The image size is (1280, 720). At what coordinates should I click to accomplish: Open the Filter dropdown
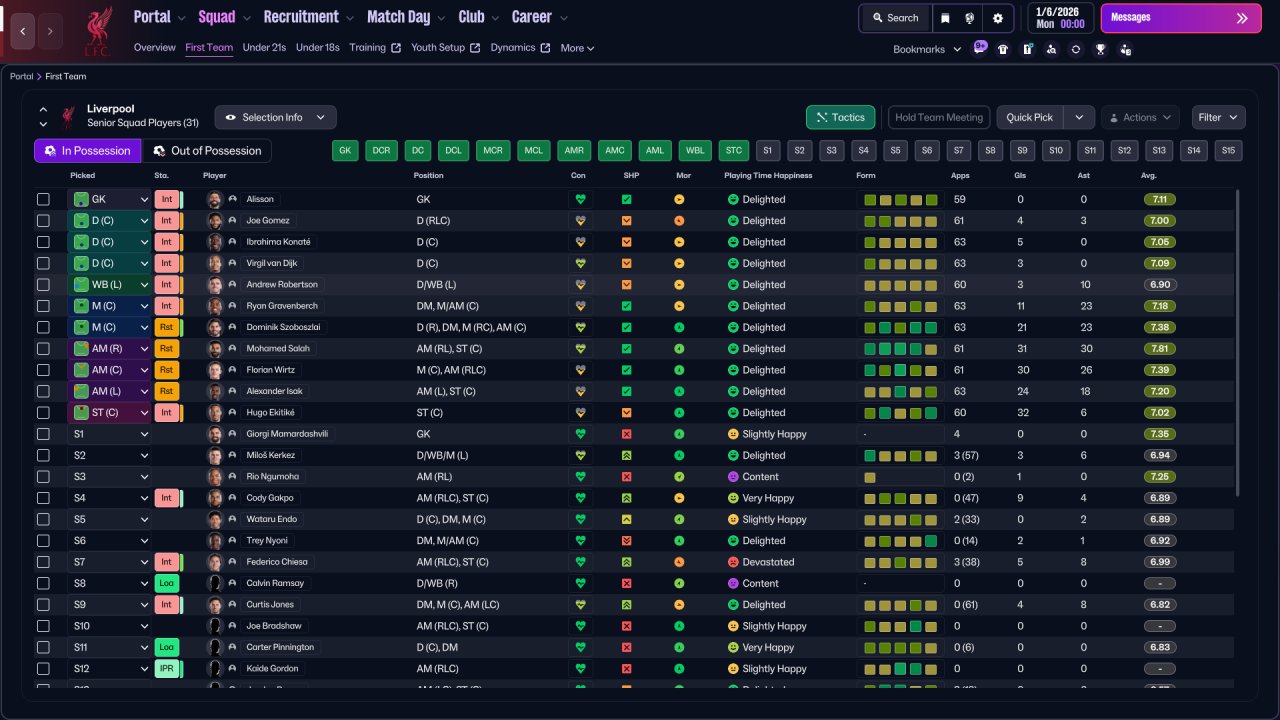pyautogui.click(x=1218, y=117)
